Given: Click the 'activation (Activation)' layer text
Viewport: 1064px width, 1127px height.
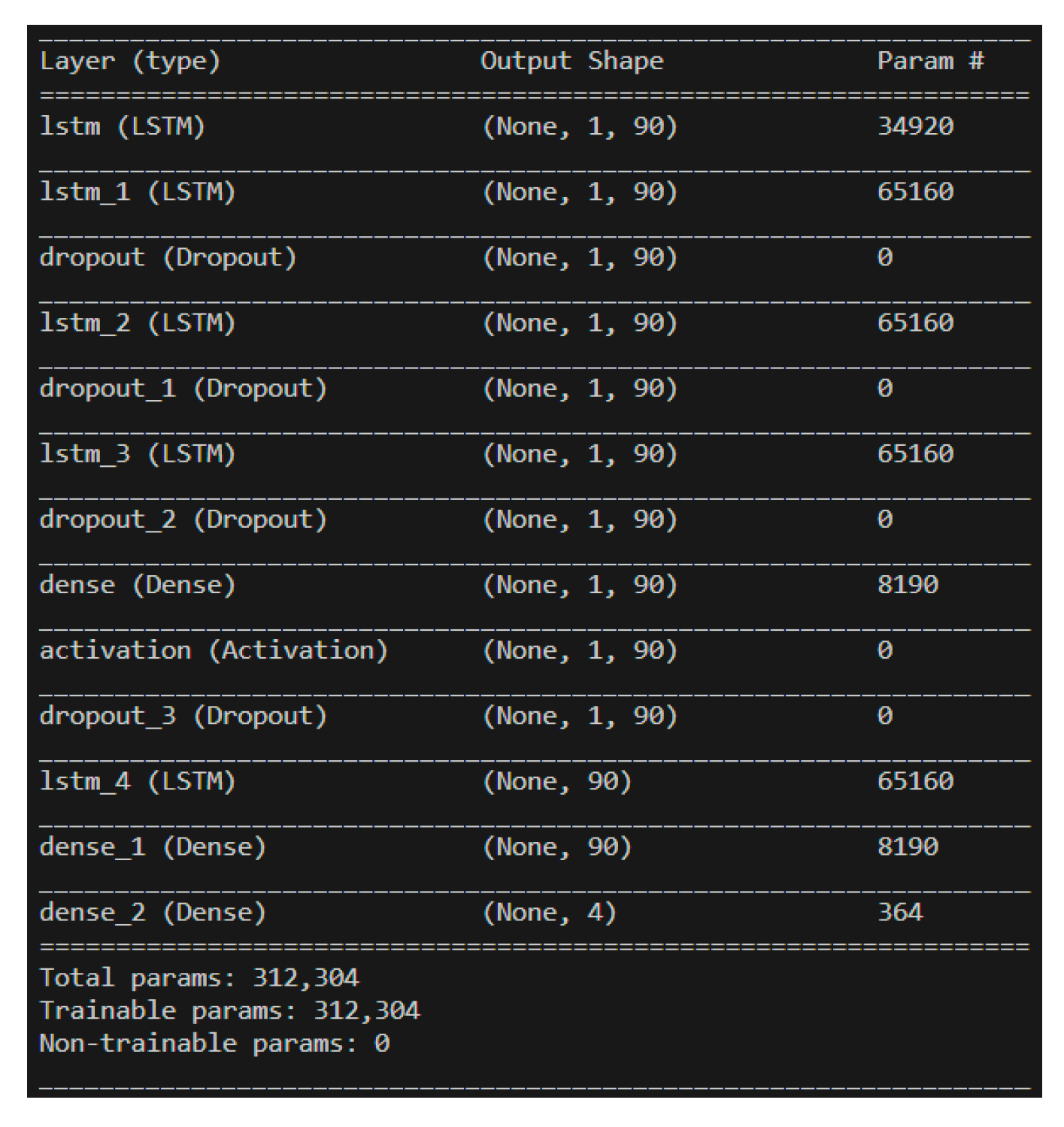Looking at the screenshot, I should pyautogui.click(x=214, y=650).
